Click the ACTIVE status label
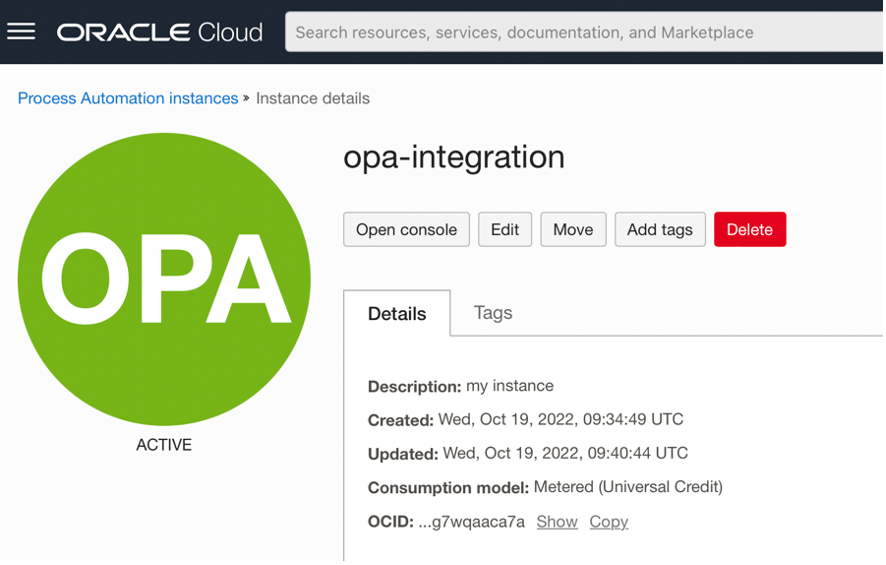 click(x=164, y=445)
